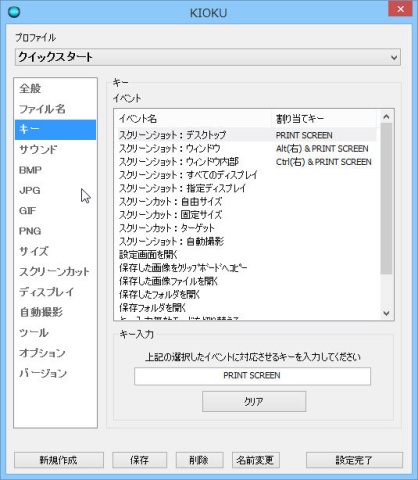Close the KIOKU window
The width and height of the screenshot is (418, 480).
pyautogui.click(x=401, y=9)
